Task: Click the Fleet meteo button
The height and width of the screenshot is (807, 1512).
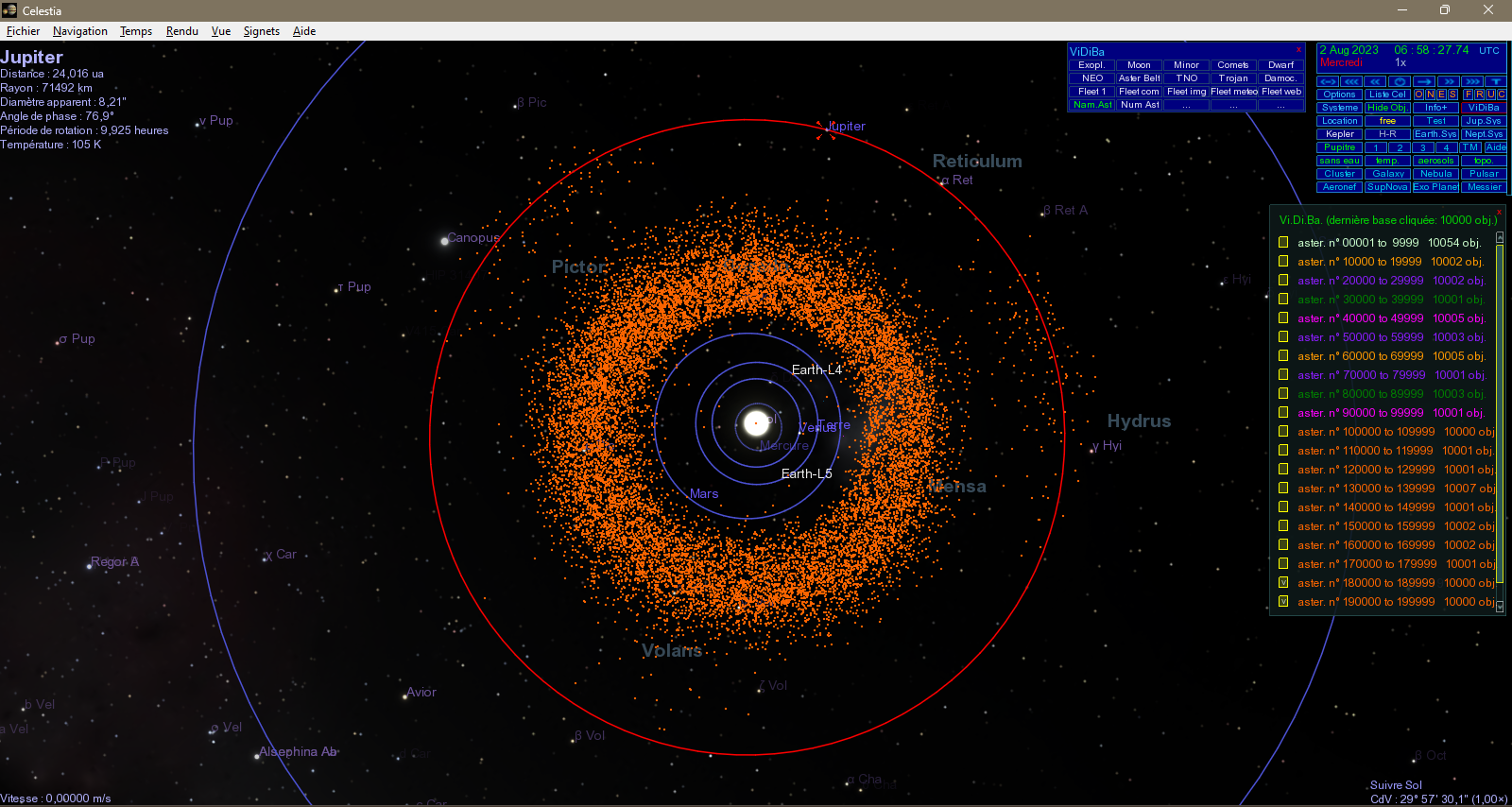Action: [1233, 92]
